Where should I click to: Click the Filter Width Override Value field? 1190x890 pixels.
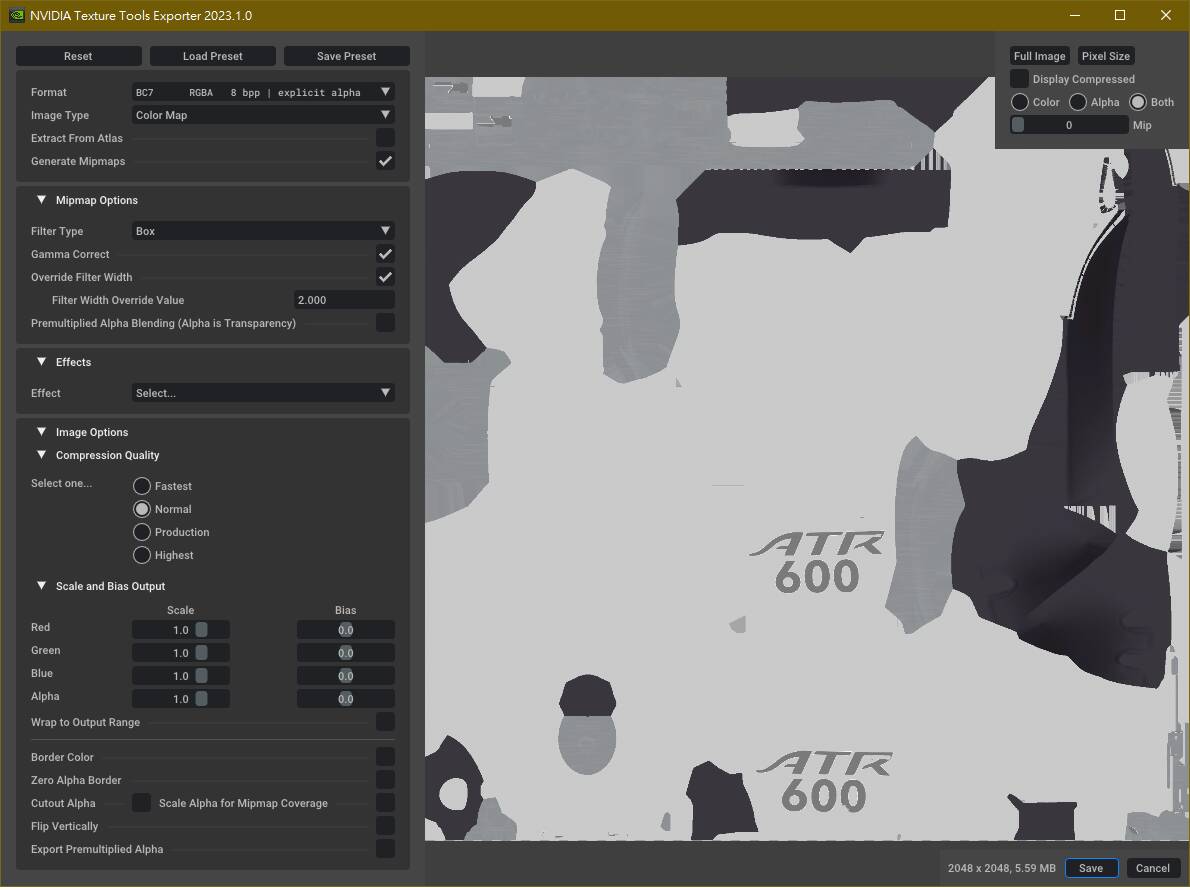click(x=344, y=300)
